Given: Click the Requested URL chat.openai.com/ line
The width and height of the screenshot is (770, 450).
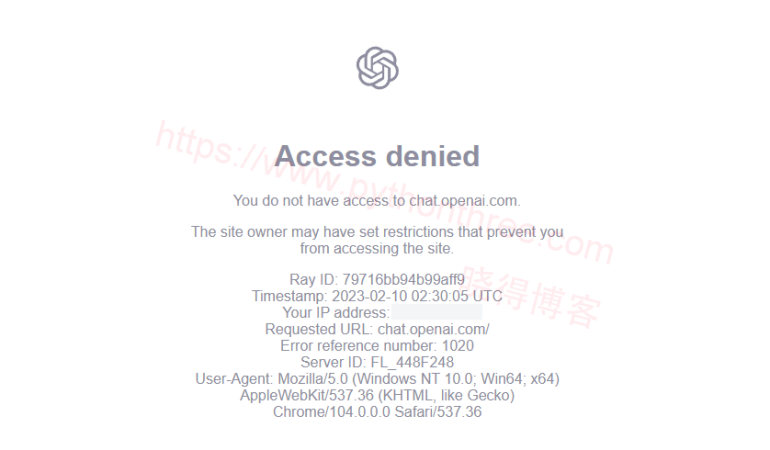Looking at the screenshot, I should [377, 329].
